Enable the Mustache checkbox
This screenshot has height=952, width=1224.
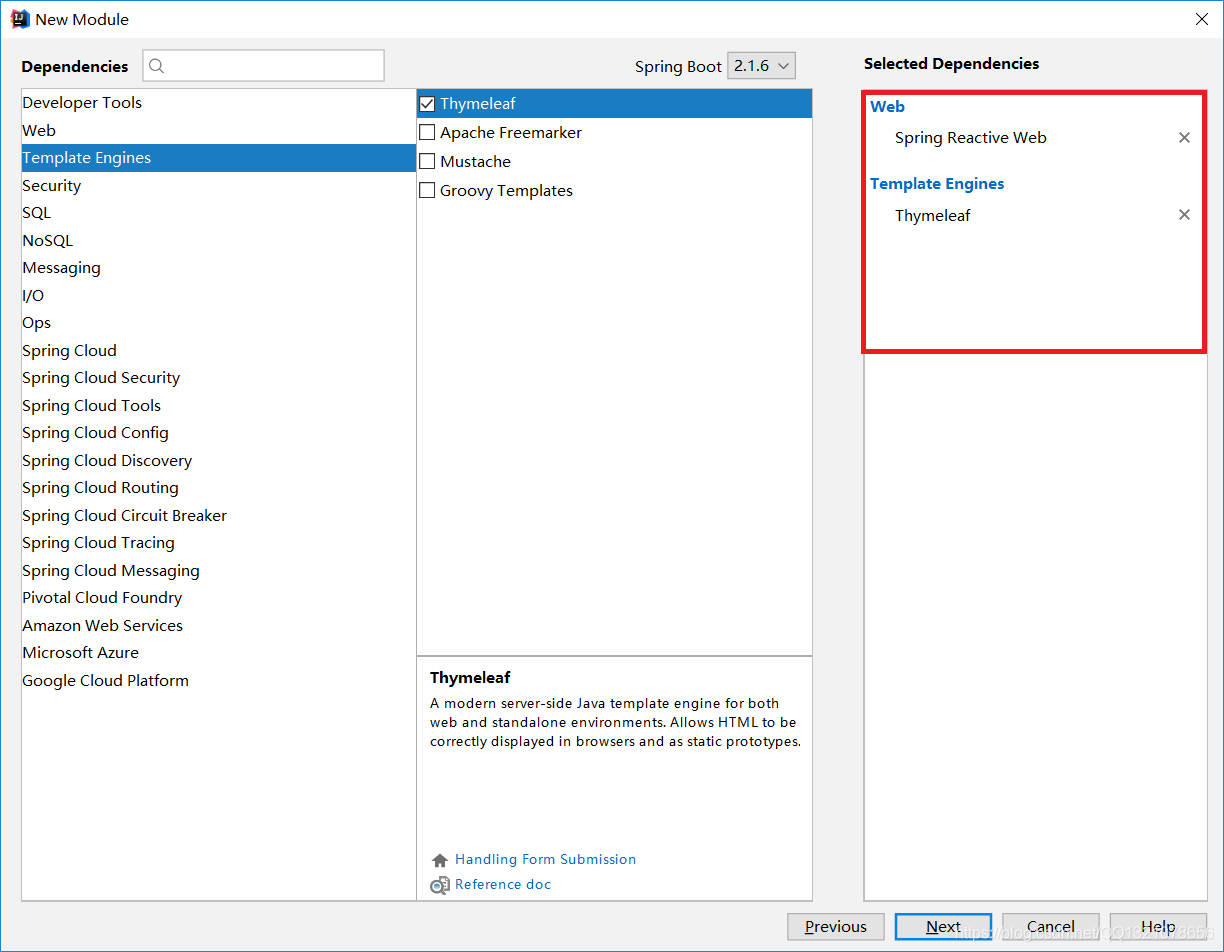click(427, 162)
